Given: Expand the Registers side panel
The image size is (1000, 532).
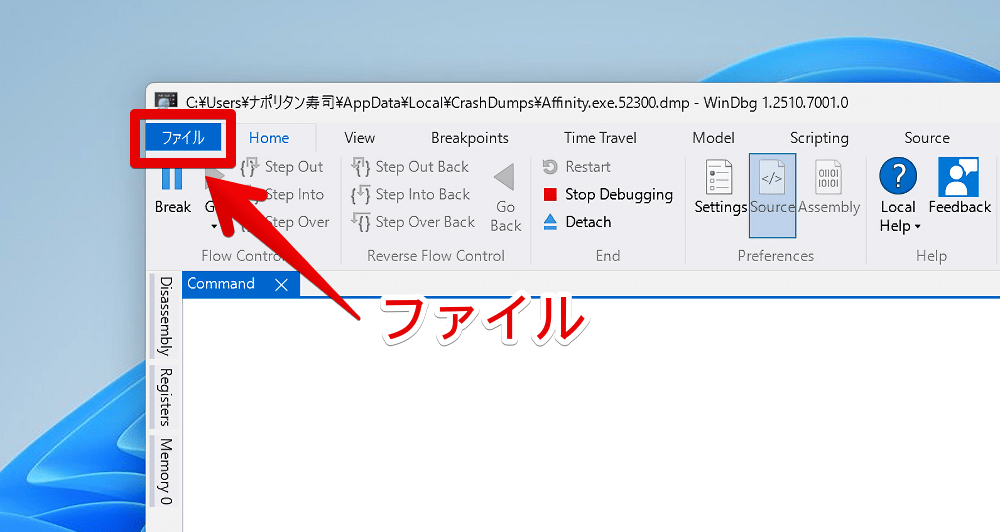Looking at the screenshot, I should tap(165, 397).
